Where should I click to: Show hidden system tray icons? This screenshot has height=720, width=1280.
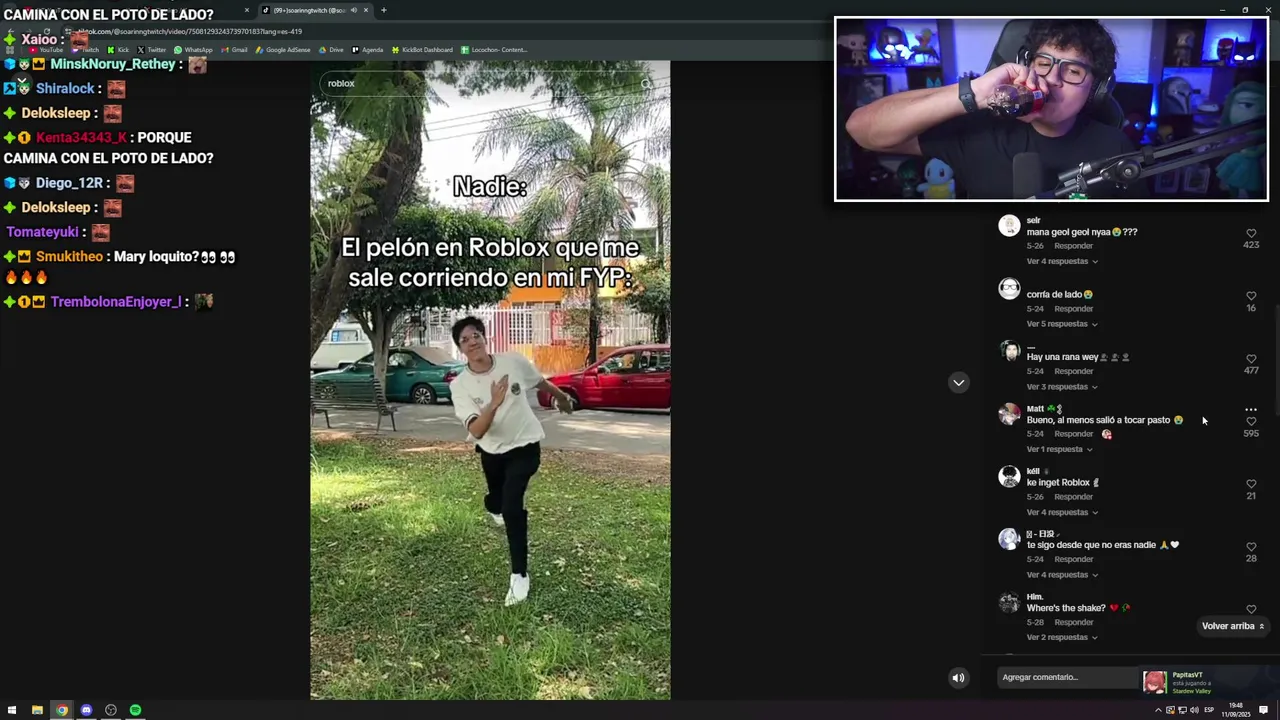click(x=1158, y=710)
